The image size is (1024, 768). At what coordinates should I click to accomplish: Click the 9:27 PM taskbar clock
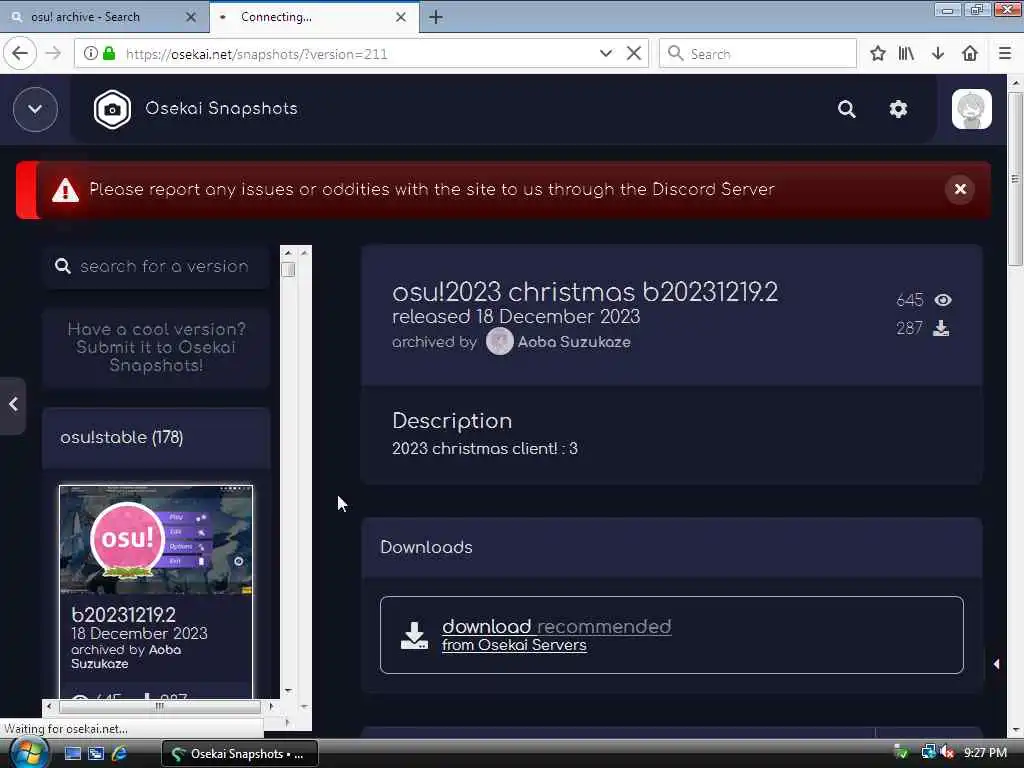pos(985,753)
